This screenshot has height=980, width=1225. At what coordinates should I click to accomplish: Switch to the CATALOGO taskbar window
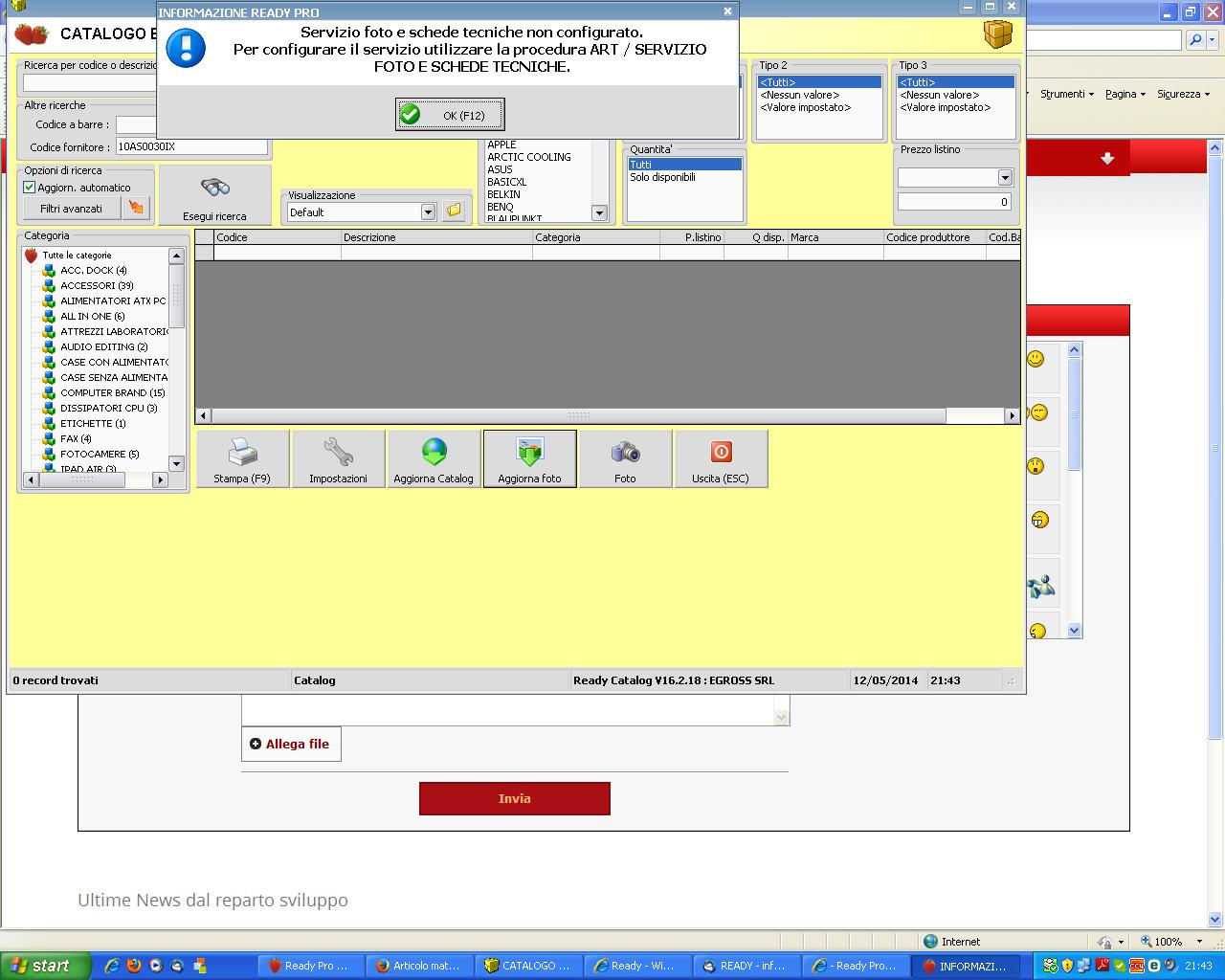coord(529,966)
